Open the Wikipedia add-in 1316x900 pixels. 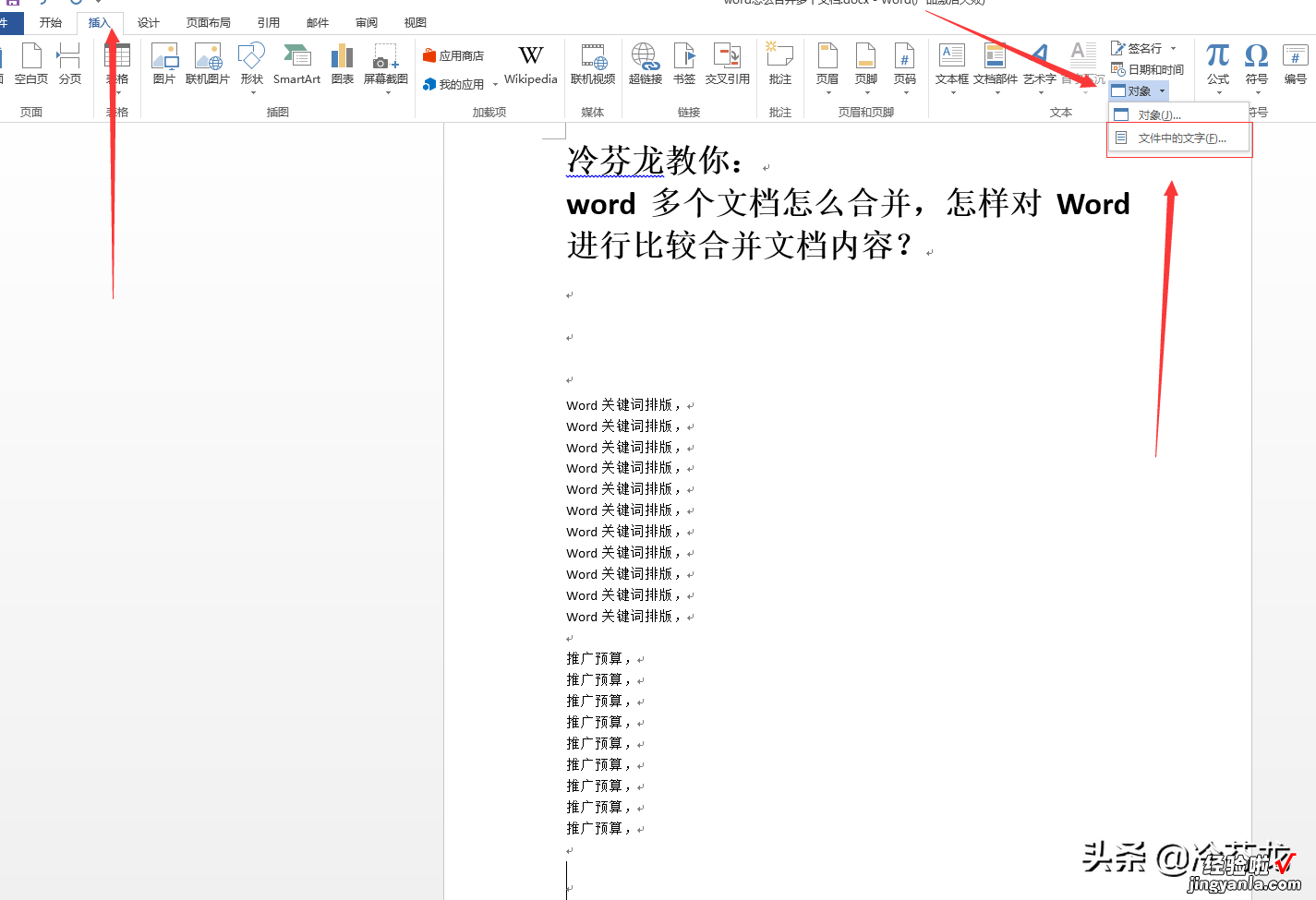[x=531, y=65]
